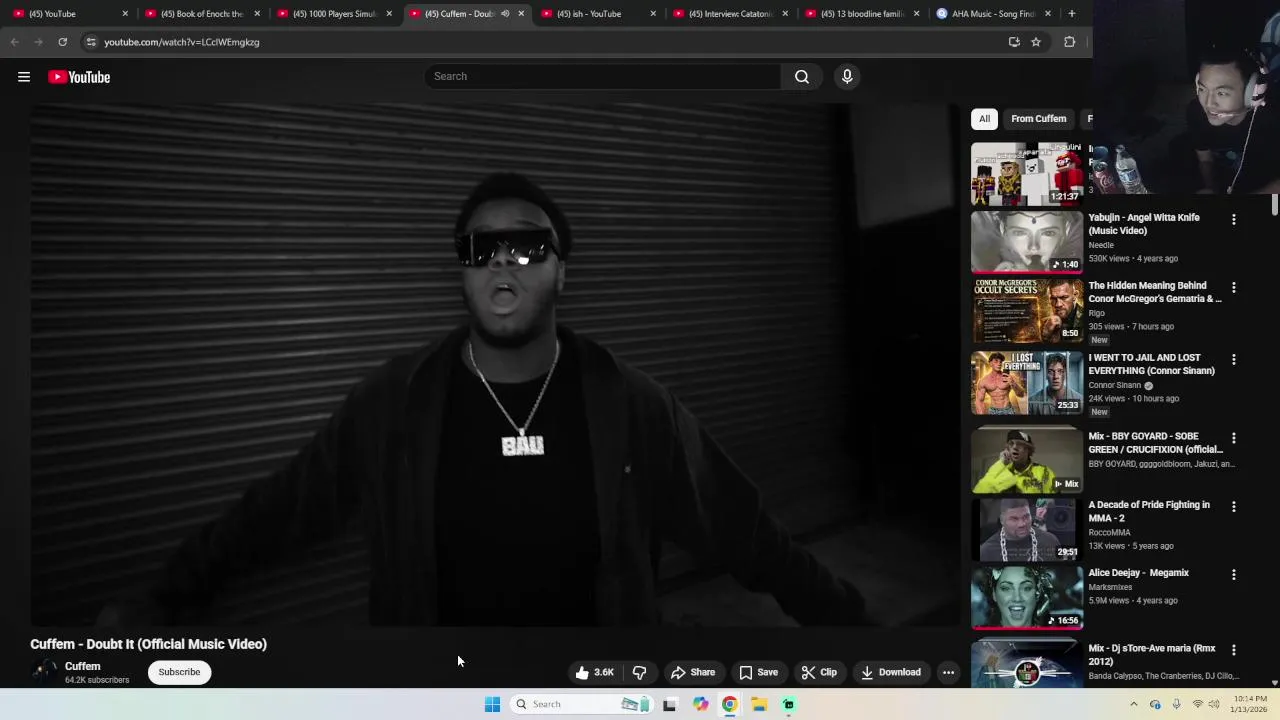
Task: Open I Lost Everything video thumbnail
Action: [1026, 382]
